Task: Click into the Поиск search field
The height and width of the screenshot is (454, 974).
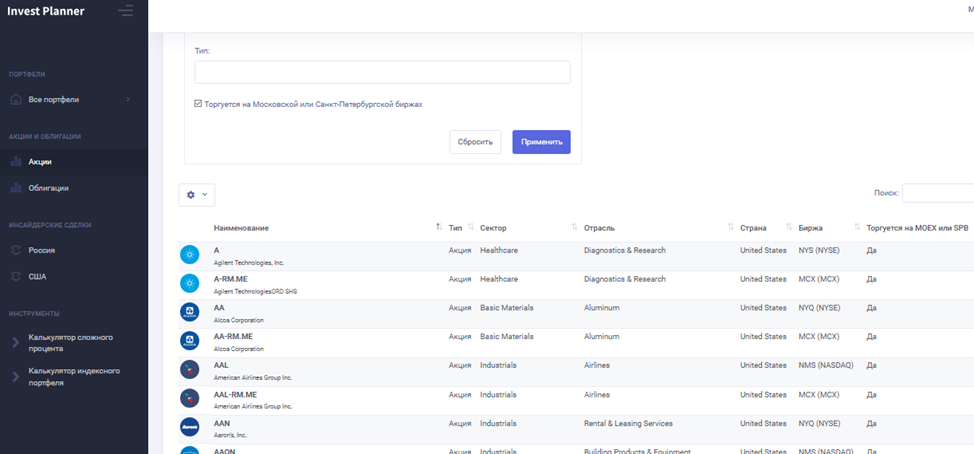Action: (938, 193)
